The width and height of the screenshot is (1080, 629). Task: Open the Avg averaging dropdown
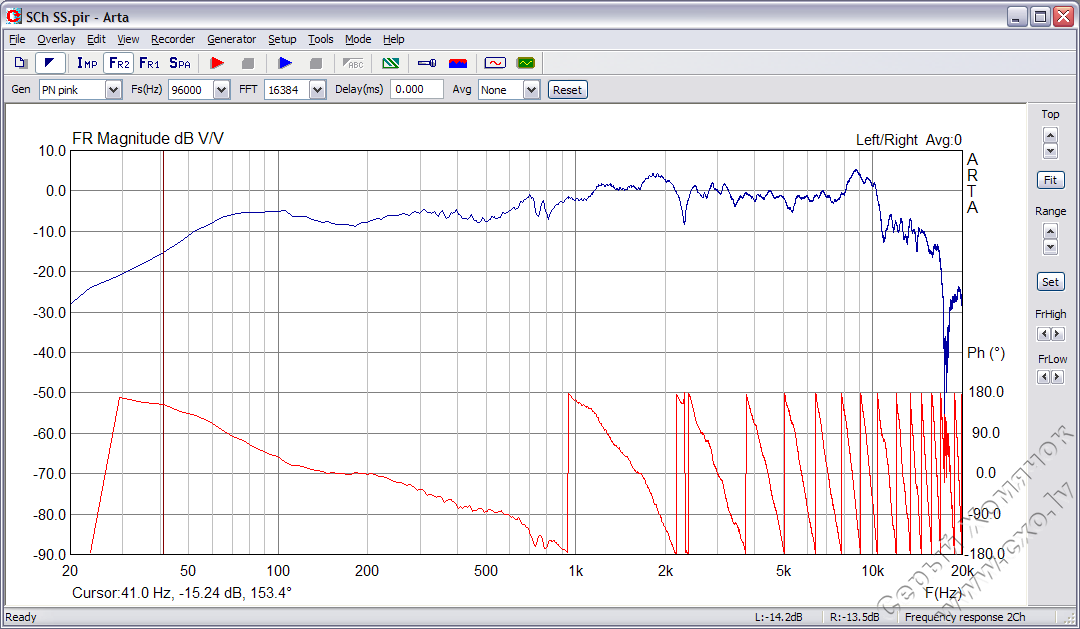point(531,90)
